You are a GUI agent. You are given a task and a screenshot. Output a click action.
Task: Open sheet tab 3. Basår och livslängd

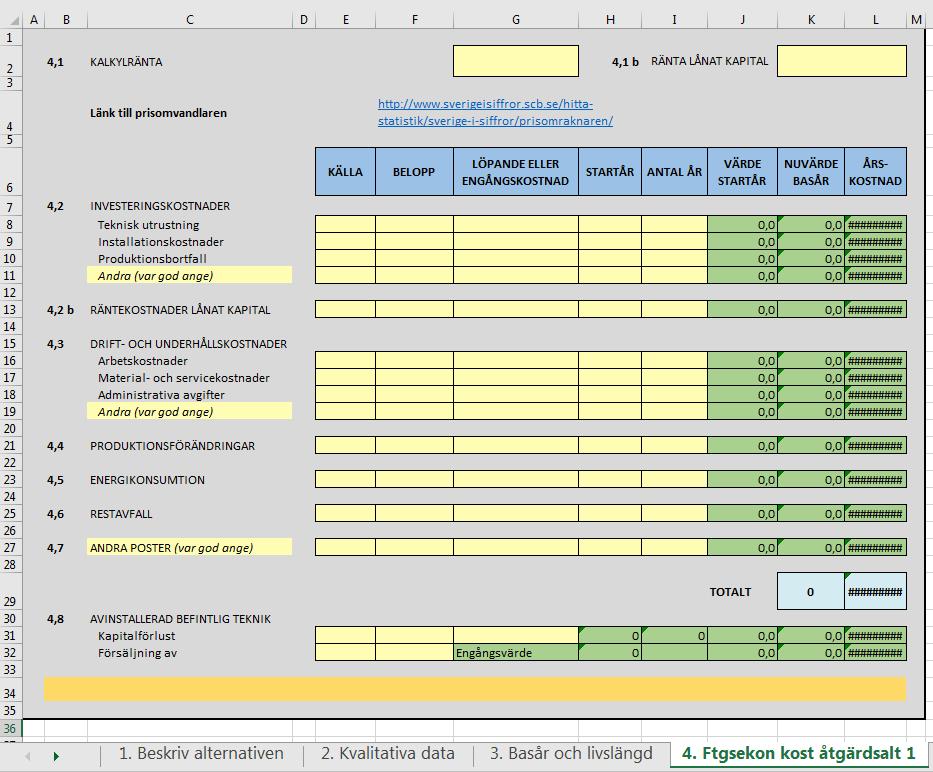coord(571,754)
